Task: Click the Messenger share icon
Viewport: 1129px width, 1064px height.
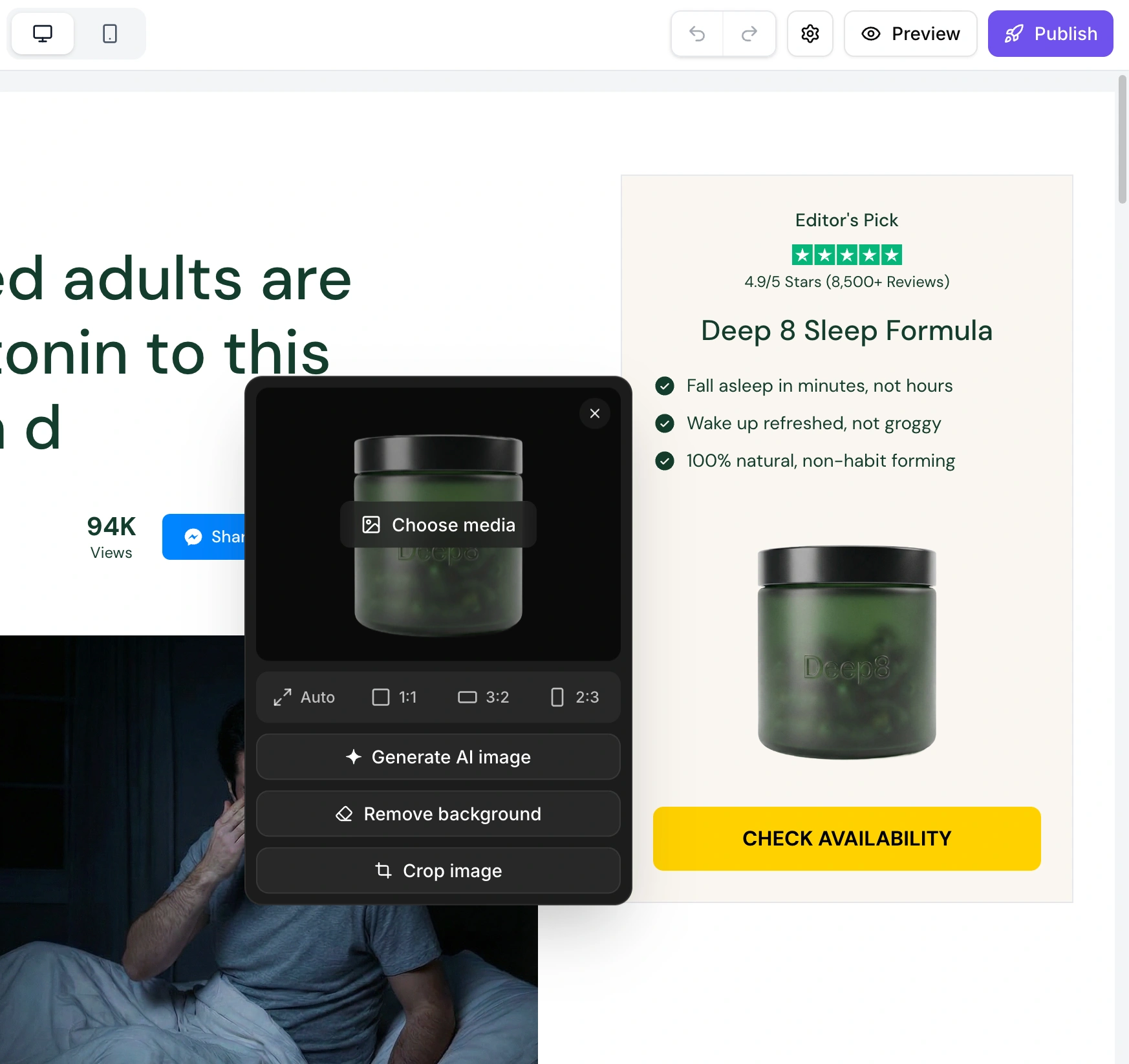Action: [193, 537]
